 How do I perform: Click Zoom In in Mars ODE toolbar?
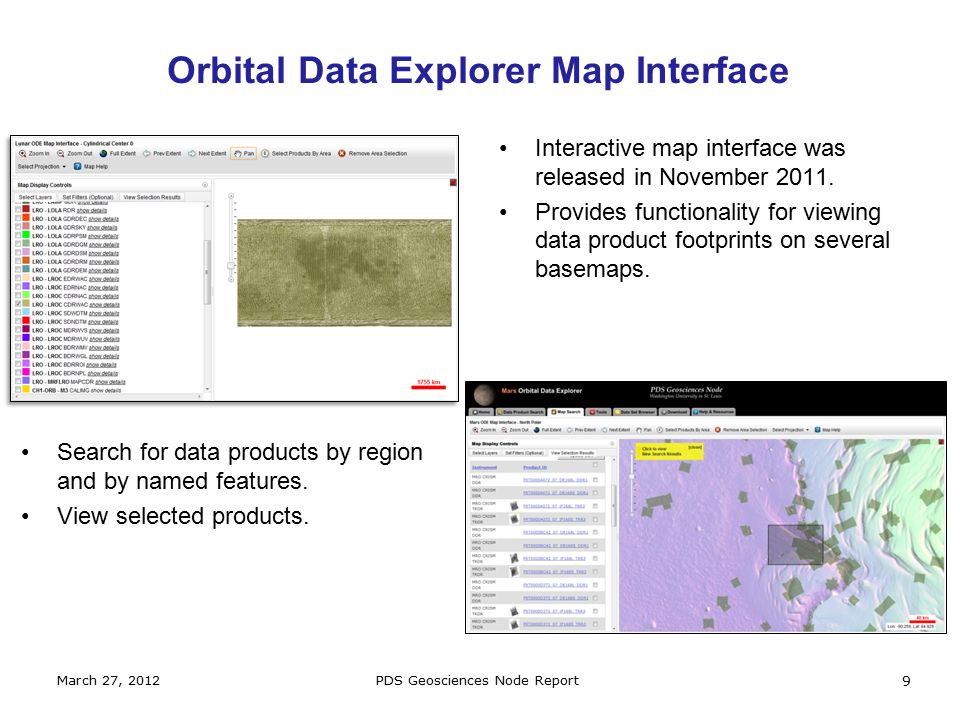click(x=484, y=430)
